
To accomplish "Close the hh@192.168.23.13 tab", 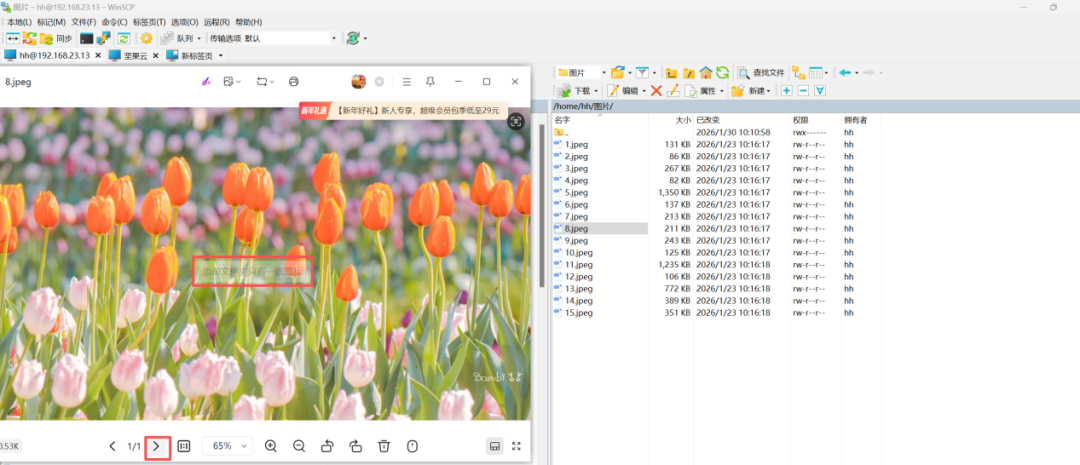I will 98,55.
